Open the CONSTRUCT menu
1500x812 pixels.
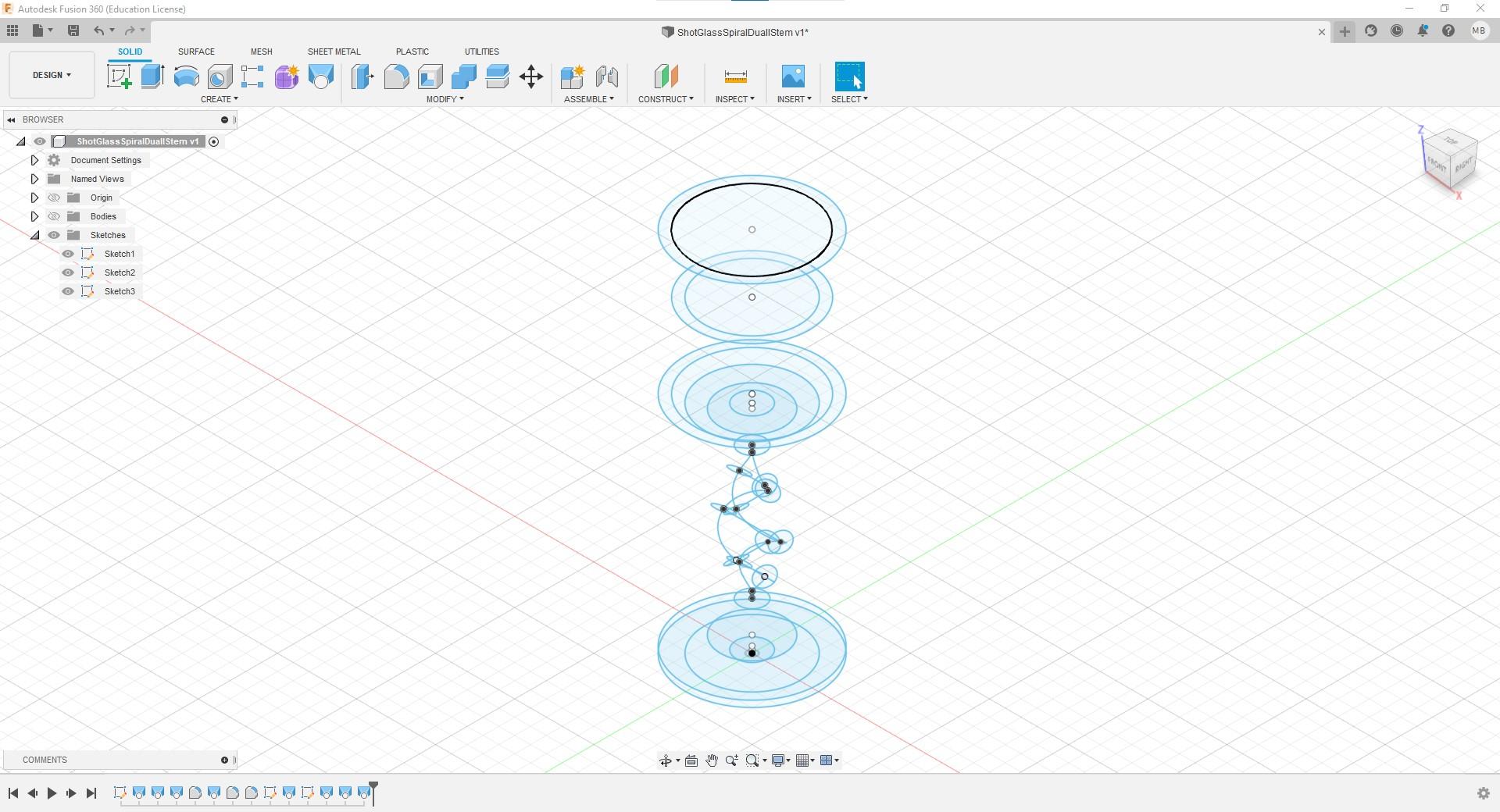(x=666, y=99)
